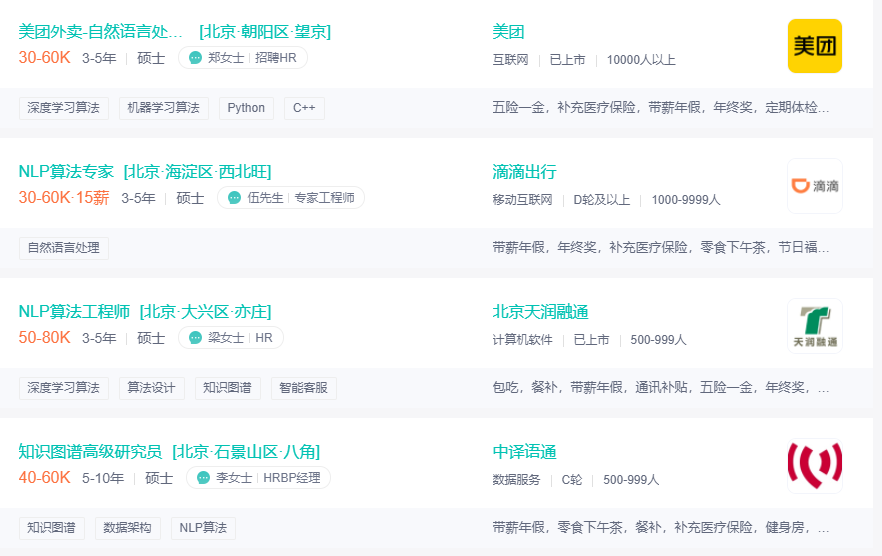Screen dimensions: 882x556
Task: Click the 移动互联网 industry text
Action: [523, 200]
